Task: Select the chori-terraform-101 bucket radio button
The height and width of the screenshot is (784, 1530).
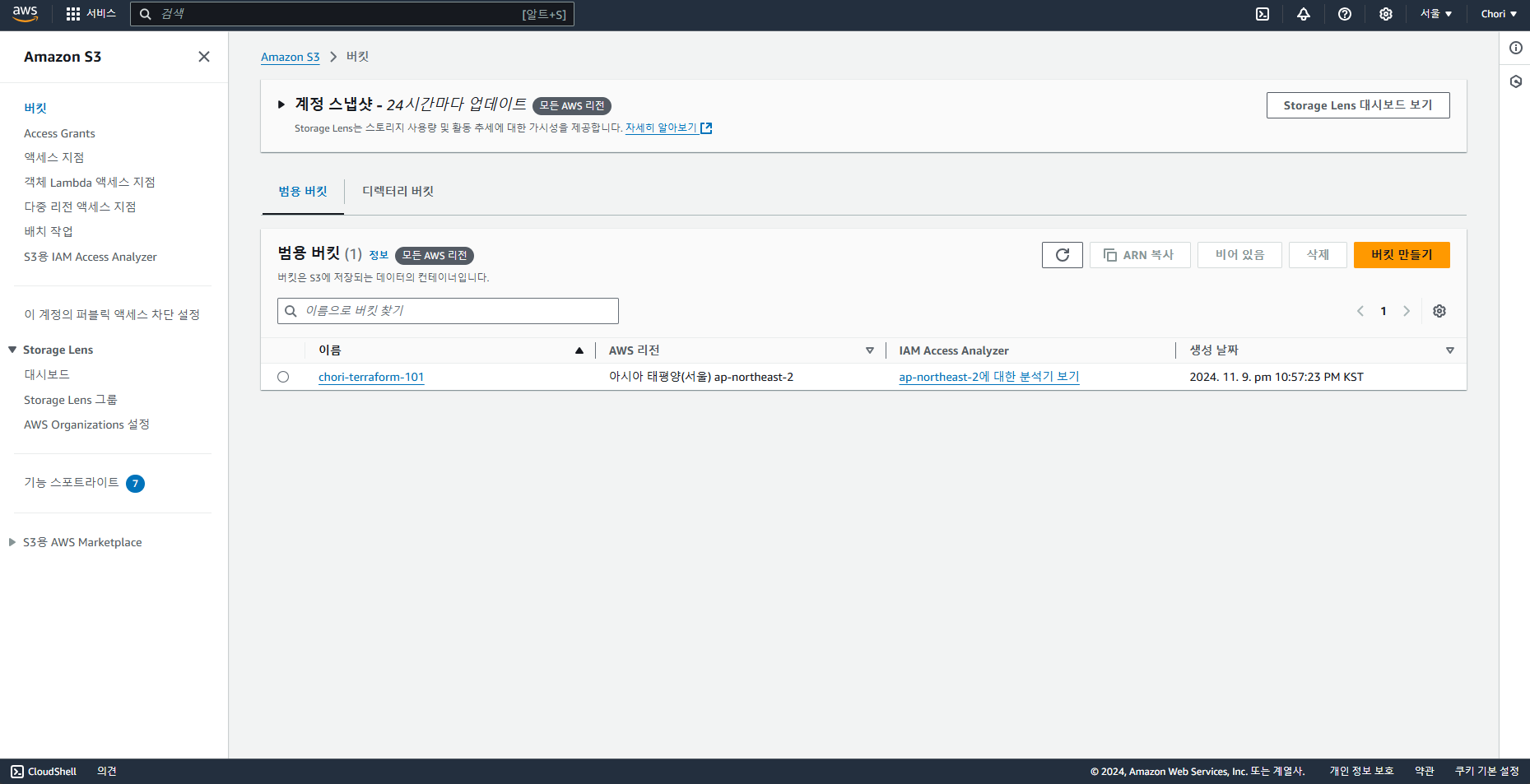Action: 283,377
